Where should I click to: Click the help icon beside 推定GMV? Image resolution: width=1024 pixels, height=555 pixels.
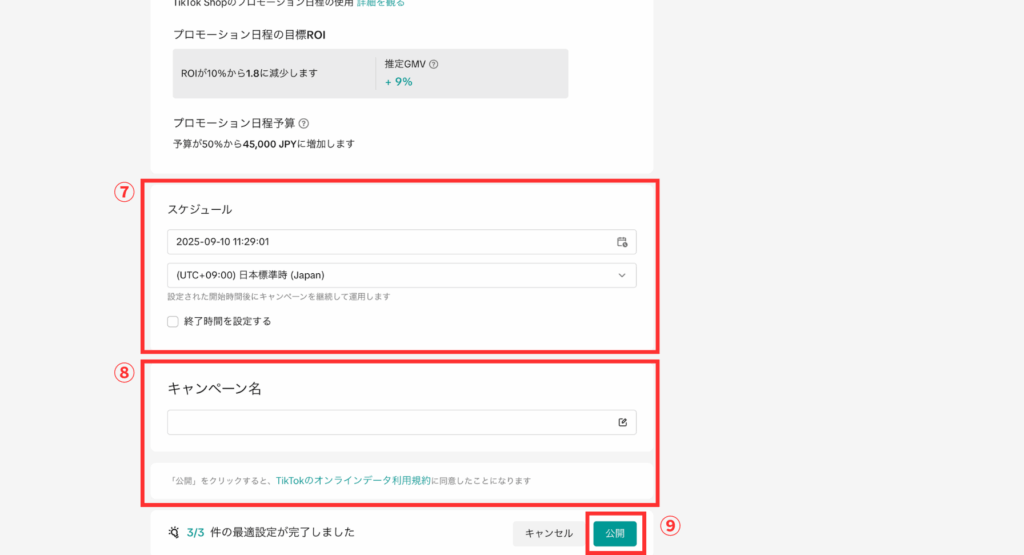click(433, 64)
